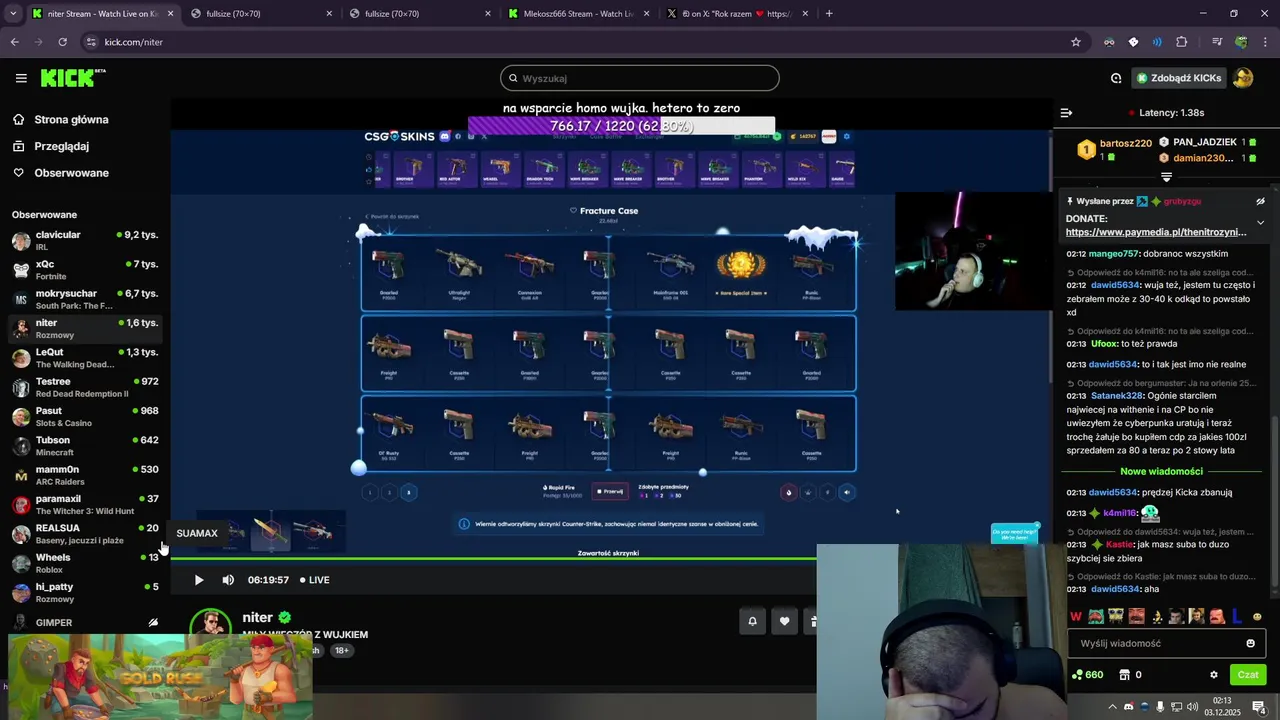
Task: Switch to first fullsize (70×70) tab
Action: [x=260, y=14]
